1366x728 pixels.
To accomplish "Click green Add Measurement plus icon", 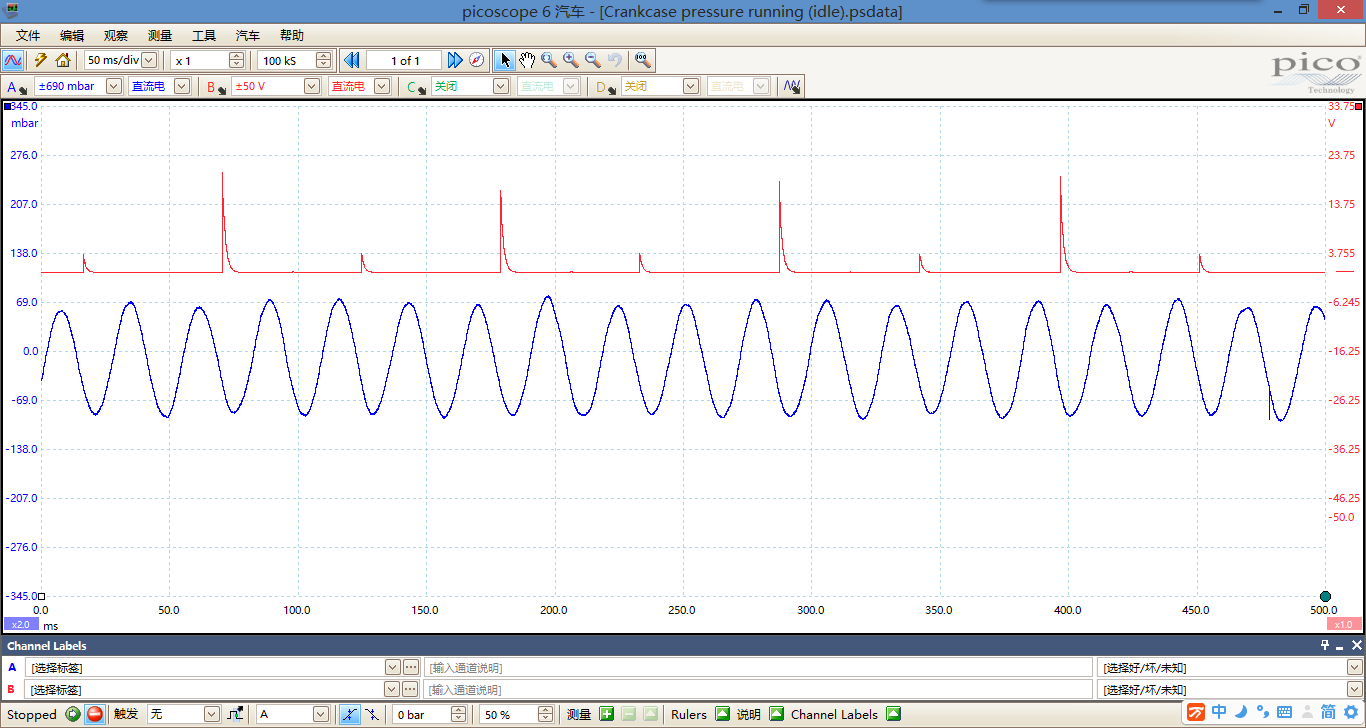I will [x=607, y=714].
